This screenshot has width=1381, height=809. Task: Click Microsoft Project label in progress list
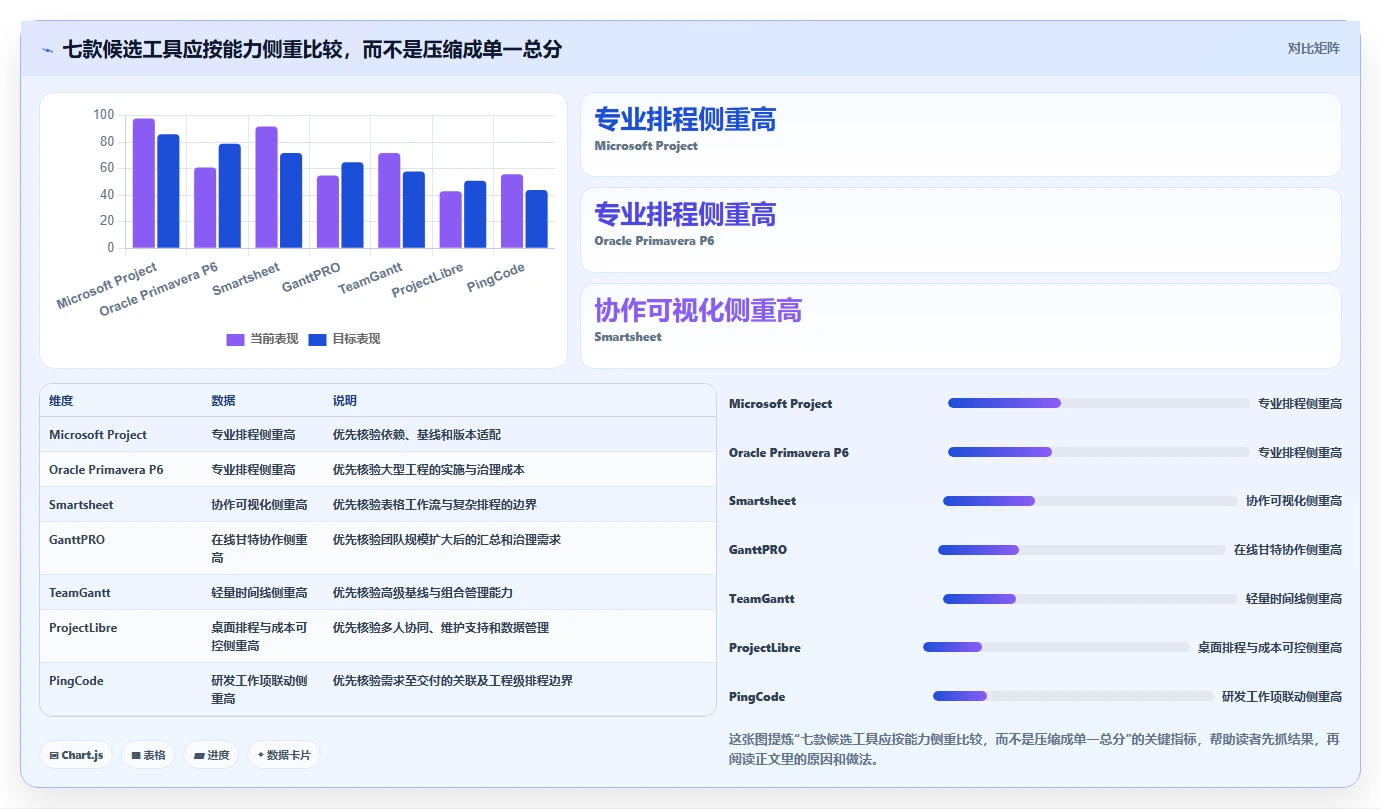pyautogui.click(x=780, y=404)
